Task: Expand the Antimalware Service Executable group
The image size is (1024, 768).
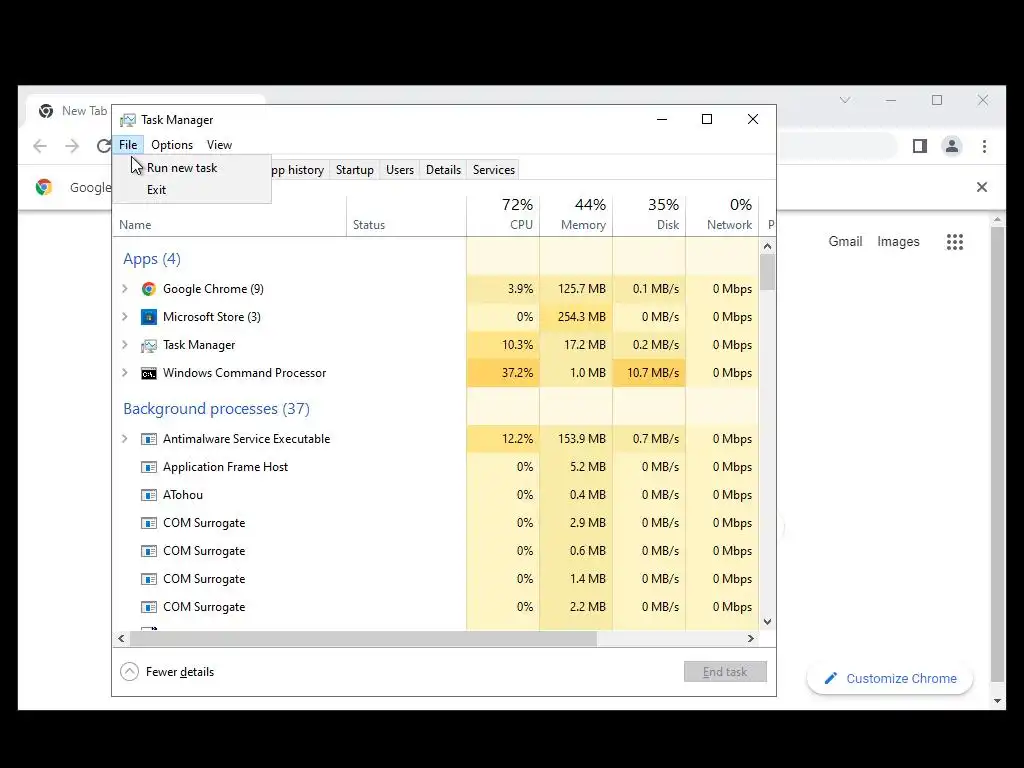Action: (125, 439)
